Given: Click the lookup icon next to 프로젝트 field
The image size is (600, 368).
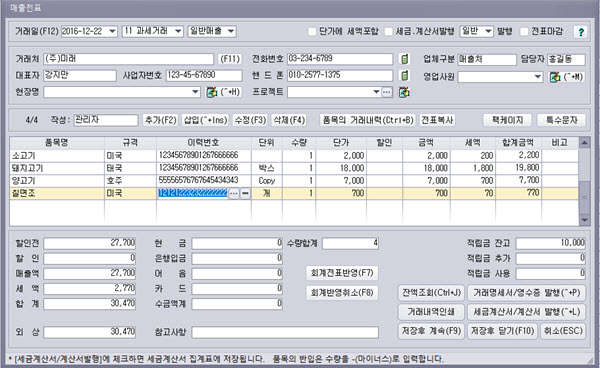Looking at the screenshot, I should (x=404, y=92).
